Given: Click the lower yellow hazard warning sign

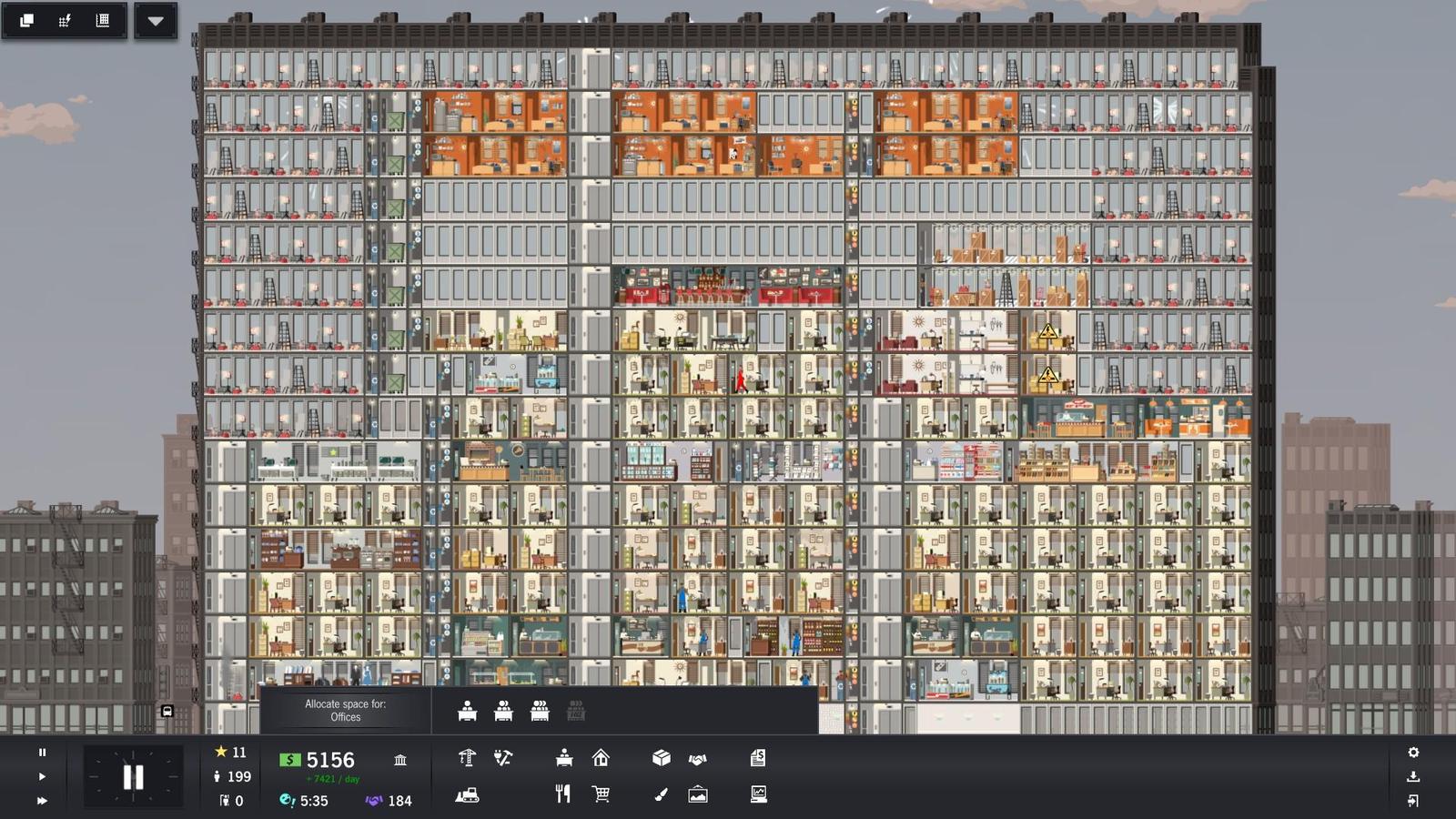Looking at the screenshot, I should [1048, 374].
